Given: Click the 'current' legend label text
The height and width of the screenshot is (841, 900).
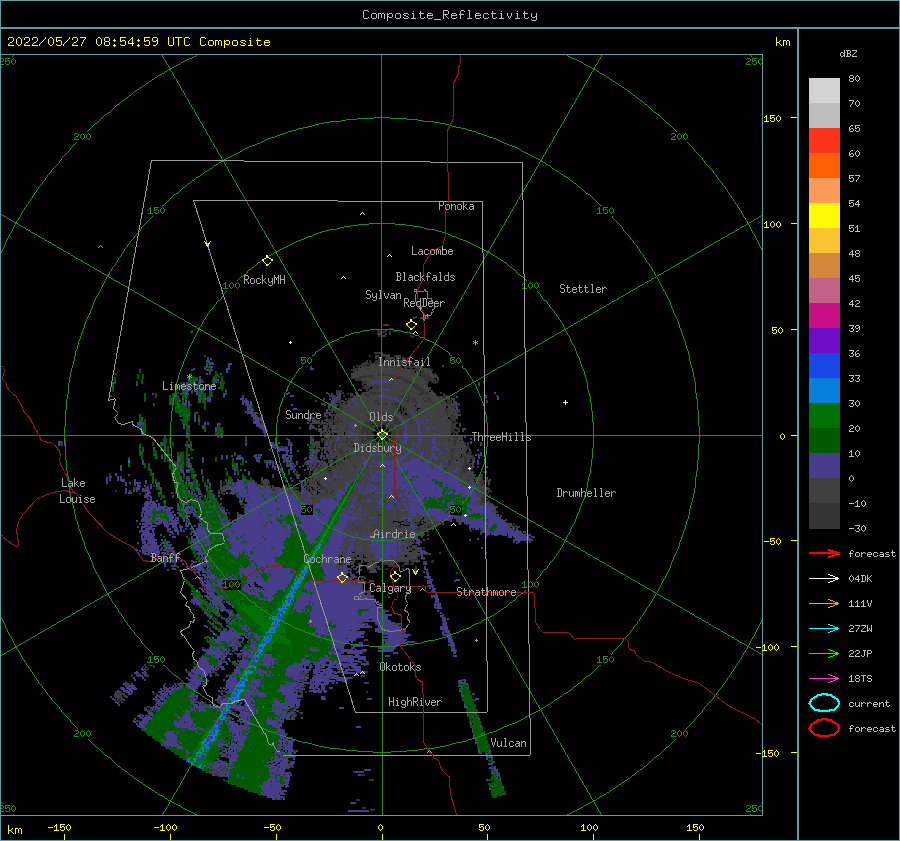Looking at the screenshot, I should pyautogui.click(x=869, y=703).
